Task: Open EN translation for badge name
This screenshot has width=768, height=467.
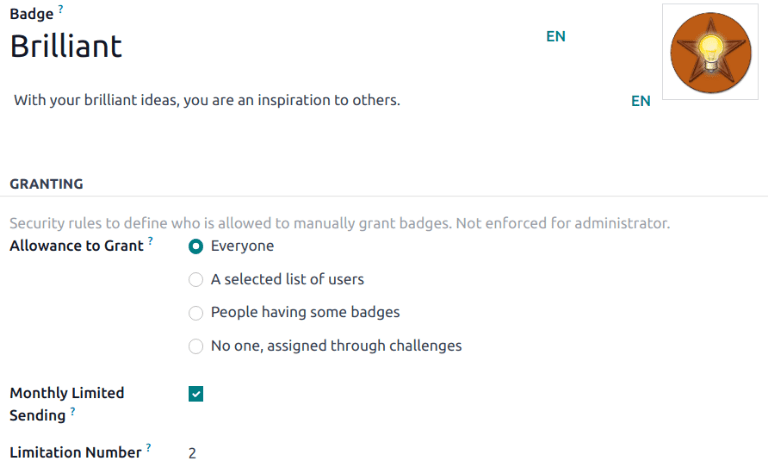Action: click(555, 36)
